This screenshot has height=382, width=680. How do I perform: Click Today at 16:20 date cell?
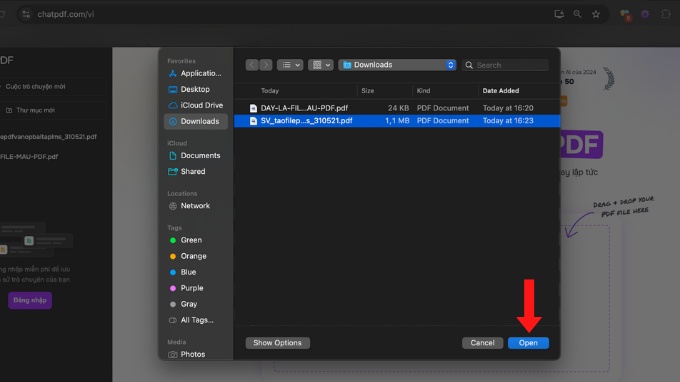click(x=508, y=108)
